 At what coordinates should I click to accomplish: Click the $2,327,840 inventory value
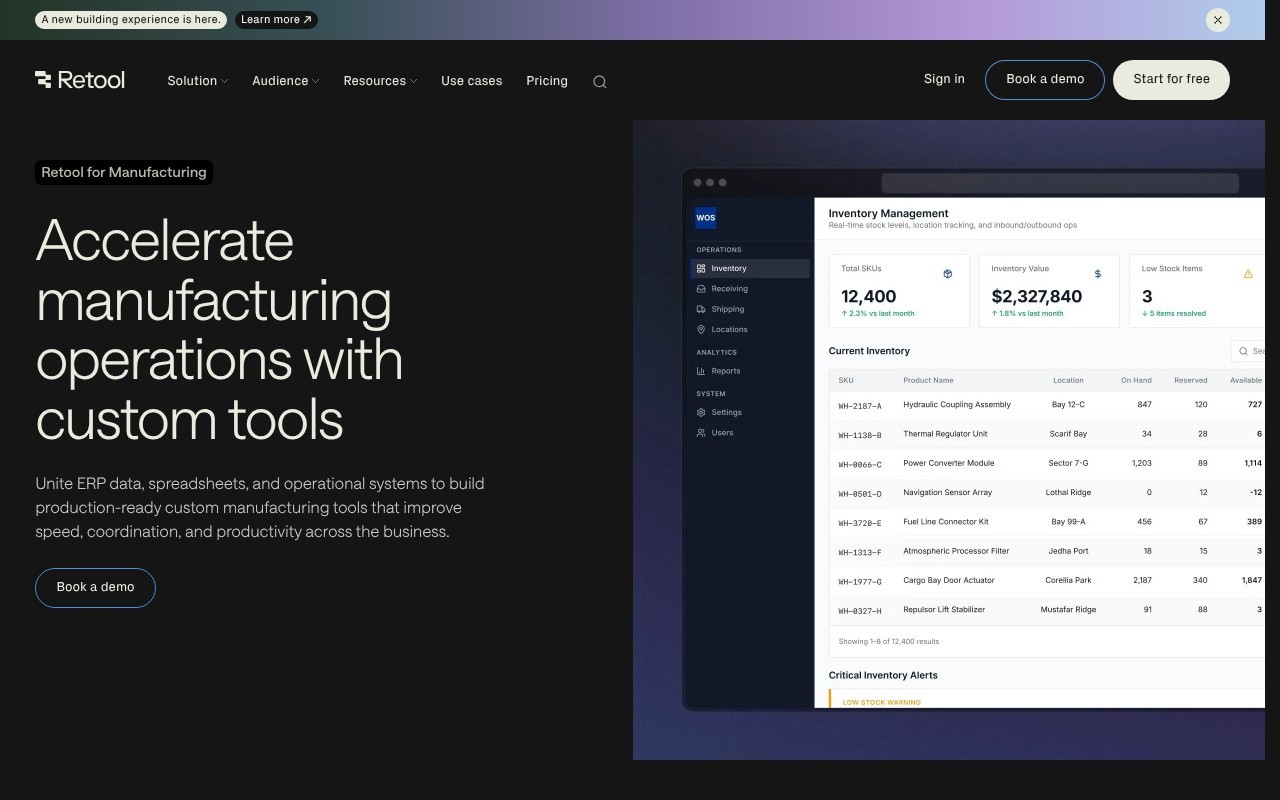(x=1036, y=296)
